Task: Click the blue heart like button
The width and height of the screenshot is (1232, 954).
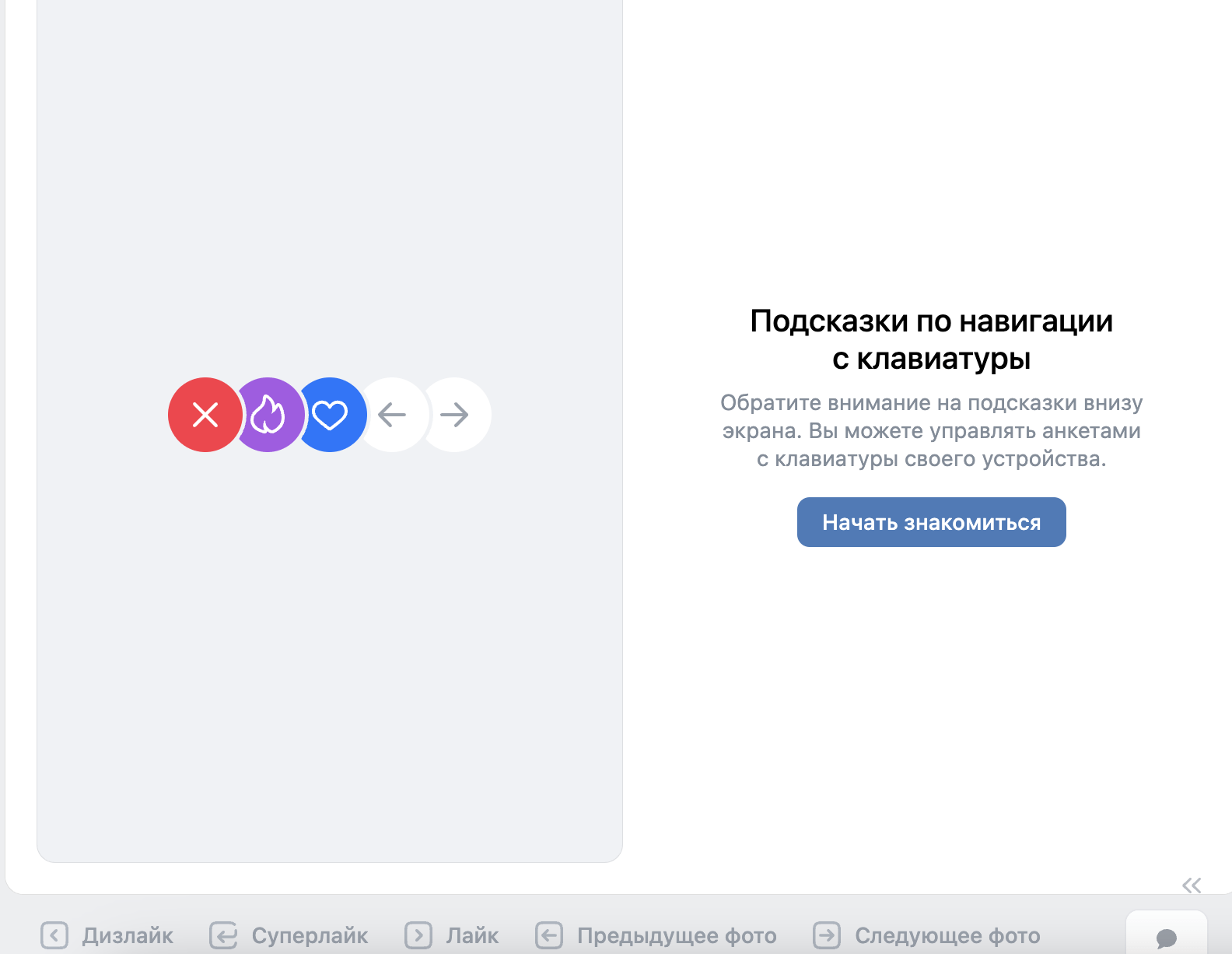Action: click(x=332, y=415)
